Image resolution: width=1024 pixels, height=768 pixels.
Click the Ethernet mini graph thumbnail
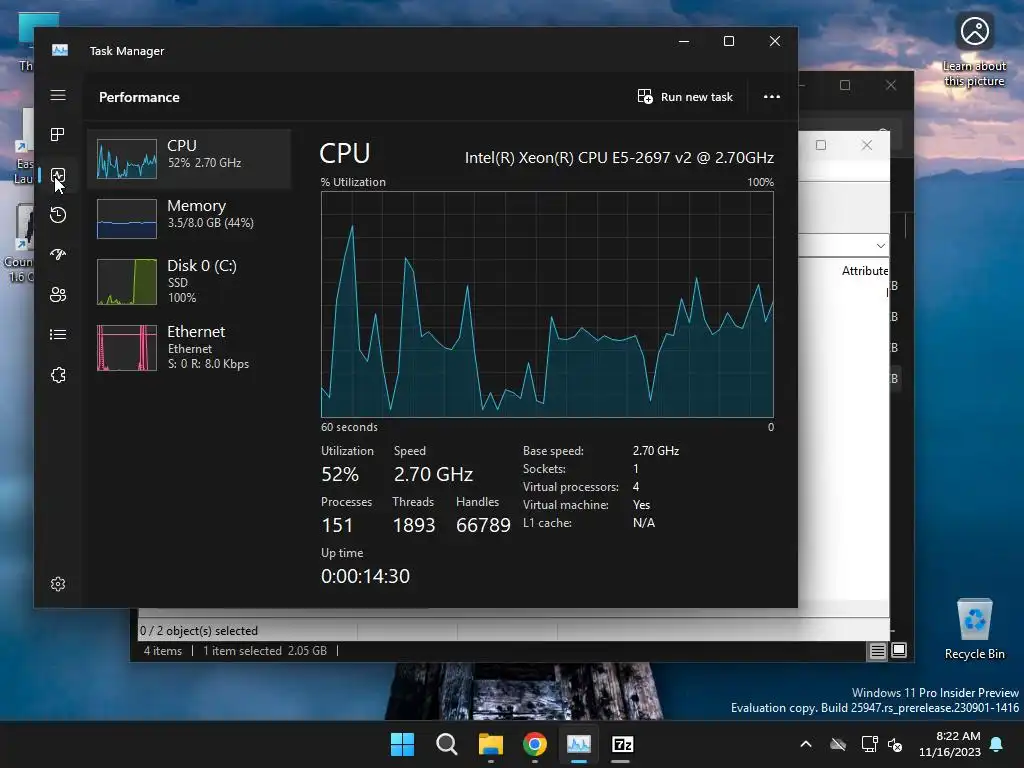pos(127,348)
